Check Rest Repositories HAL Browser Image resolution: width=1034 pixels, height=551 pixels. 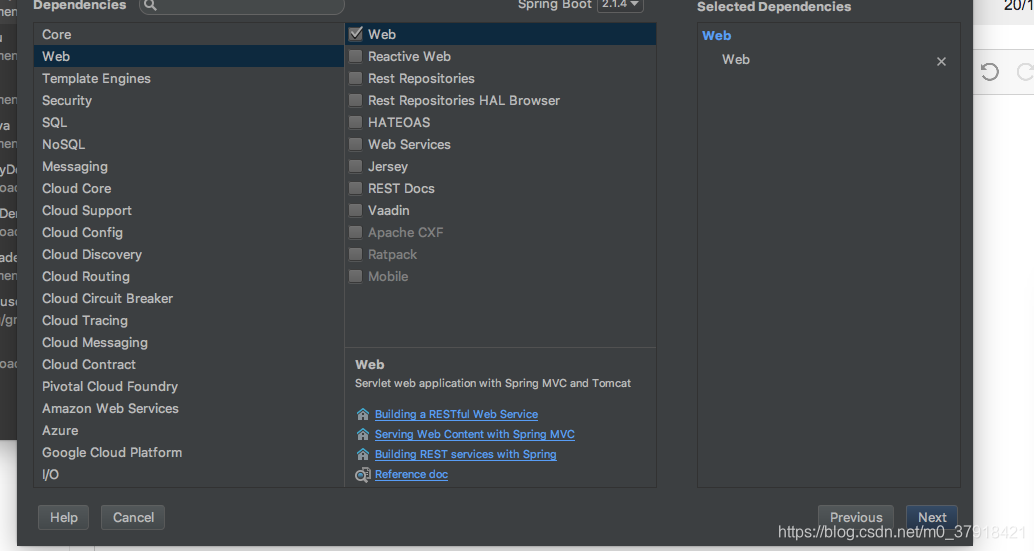(x=355, y=100)
